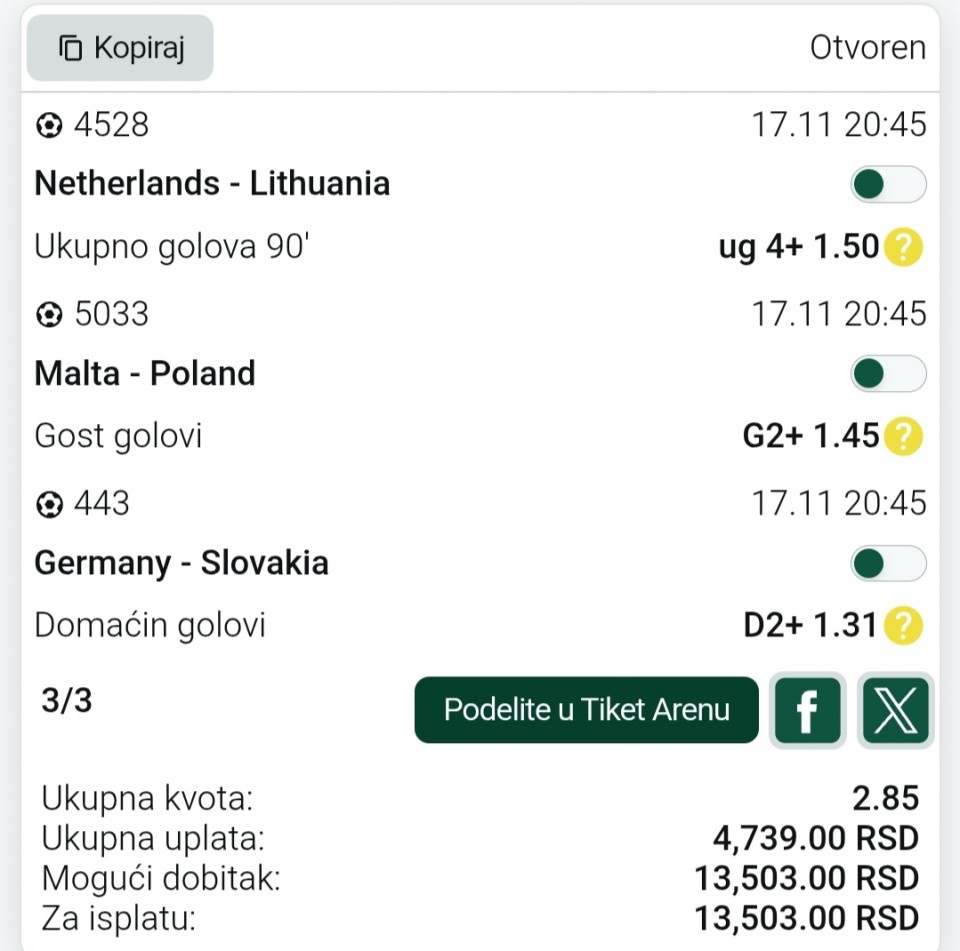This screenshot has width=960, height=951.
Task: Click soccer ball icon beside 5033
Action: point(48,316)
